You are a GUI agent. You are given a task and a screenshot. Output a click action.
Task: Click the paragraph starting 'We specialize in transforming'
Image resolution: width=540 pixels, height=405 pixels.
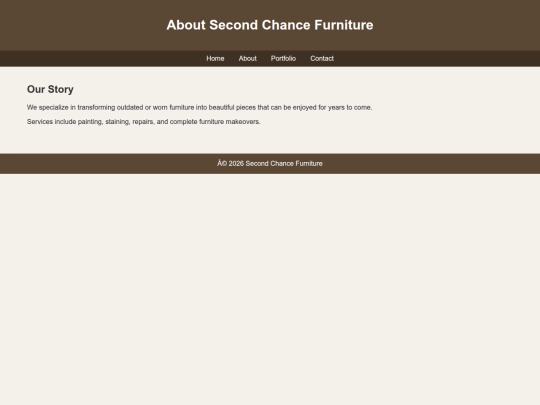(x=199, y=107)
